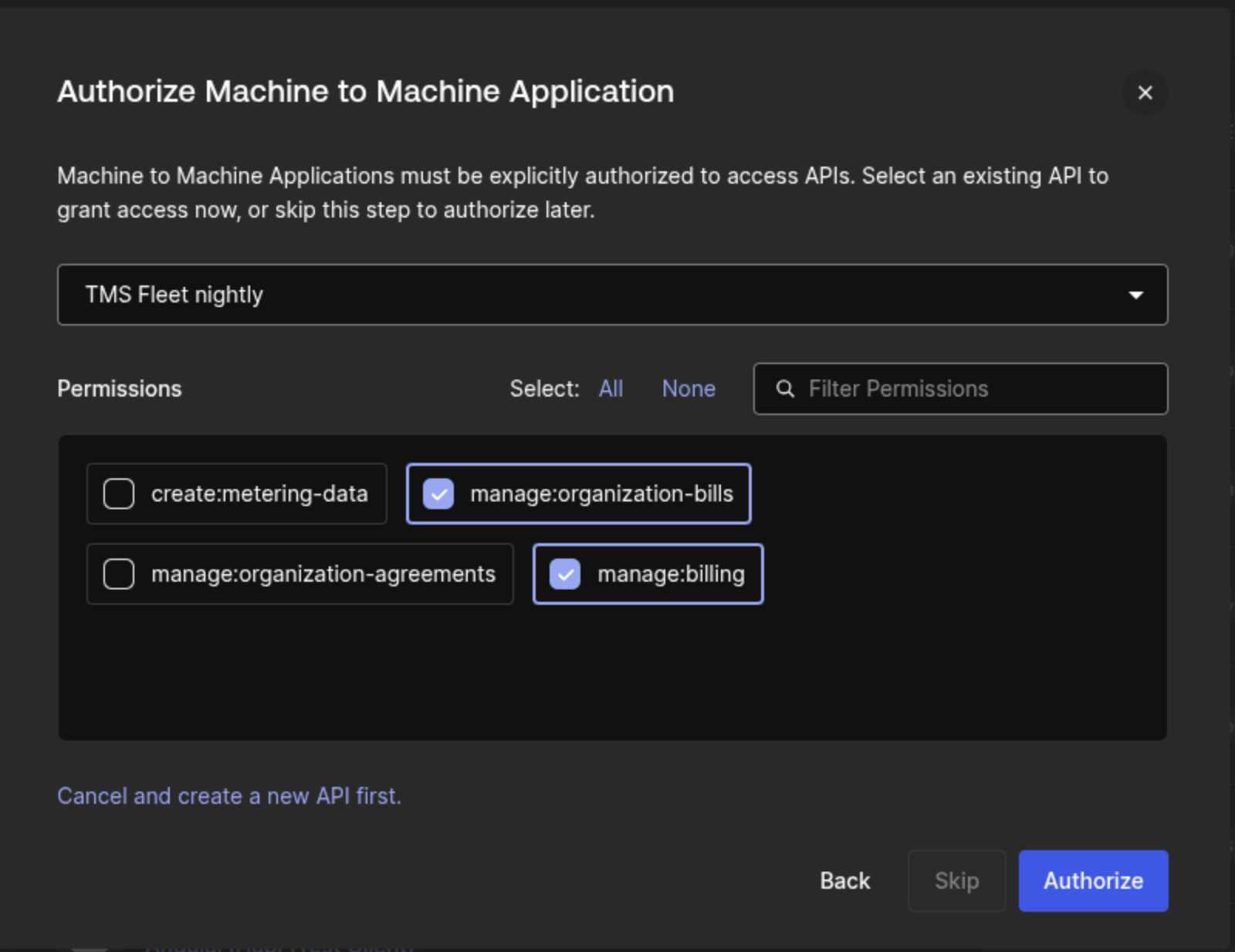This screenshot has width=1235, height=952.
Task: Focus the Filter Permissions search field
Action: tap(960, 389)
